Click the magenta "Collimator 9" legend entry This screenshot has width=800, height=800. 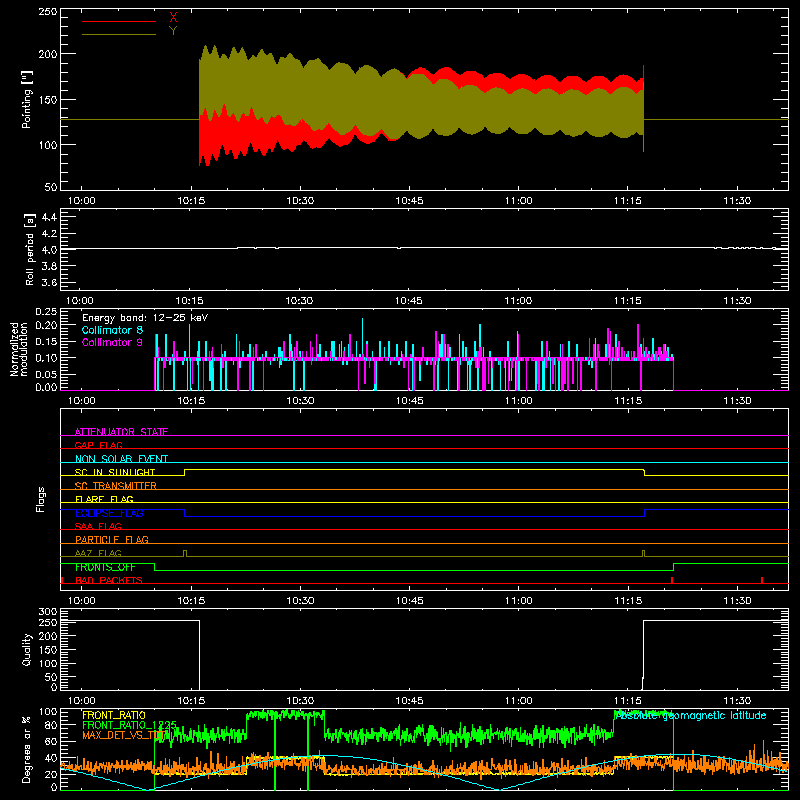tap(112, 342)
